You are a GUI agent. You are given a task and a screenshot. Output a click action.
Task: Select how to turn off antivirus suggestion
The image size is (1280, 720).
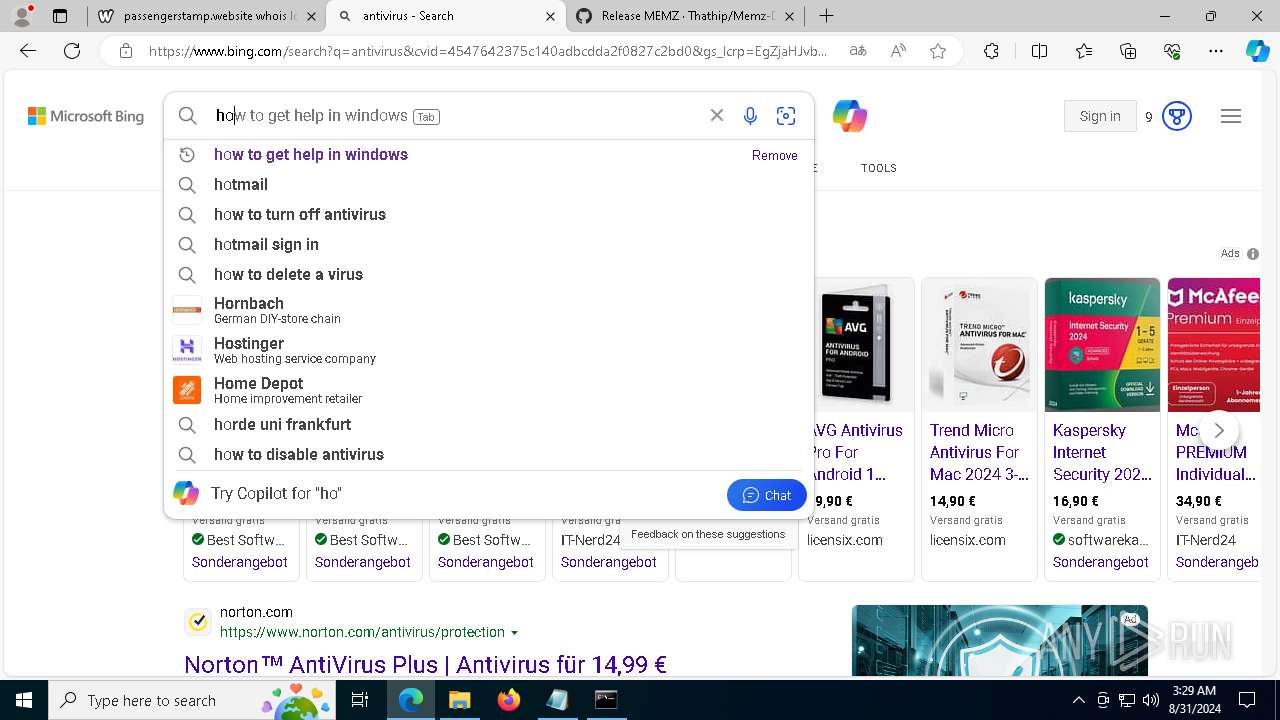pos(488,215)
